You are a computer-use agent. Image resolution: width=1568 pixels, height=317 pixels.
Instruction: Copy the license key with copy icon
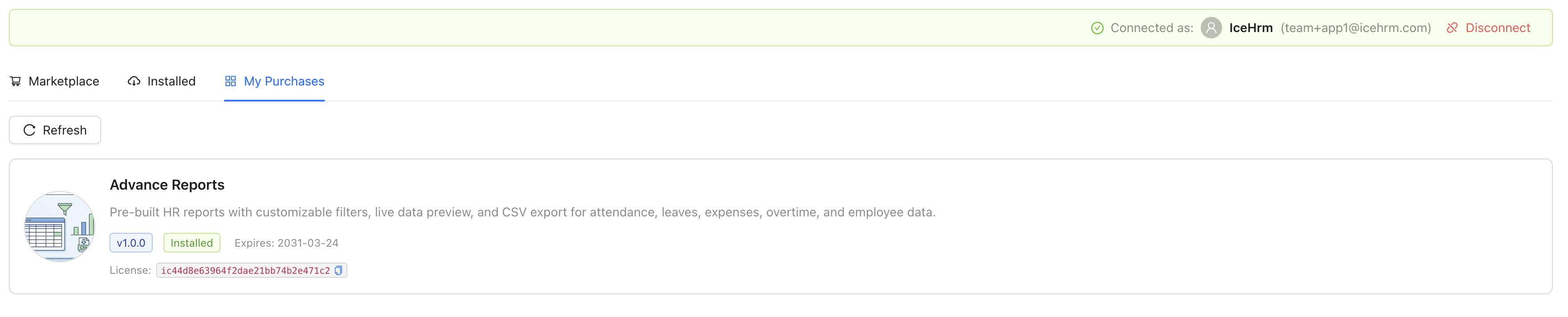point(338,271)
